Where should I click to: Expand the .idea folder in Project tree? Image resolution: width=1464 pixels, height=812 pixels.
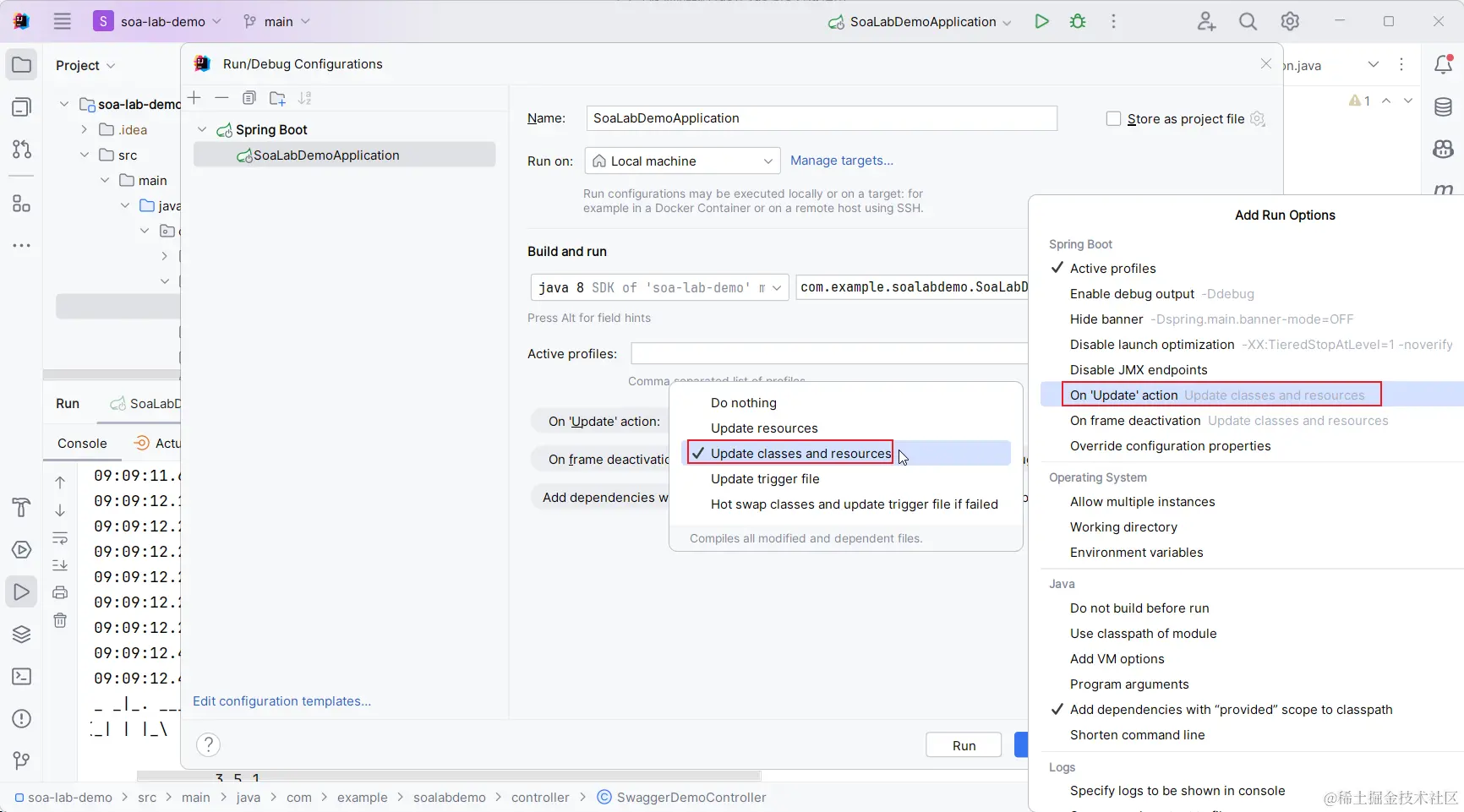[84, 129]
